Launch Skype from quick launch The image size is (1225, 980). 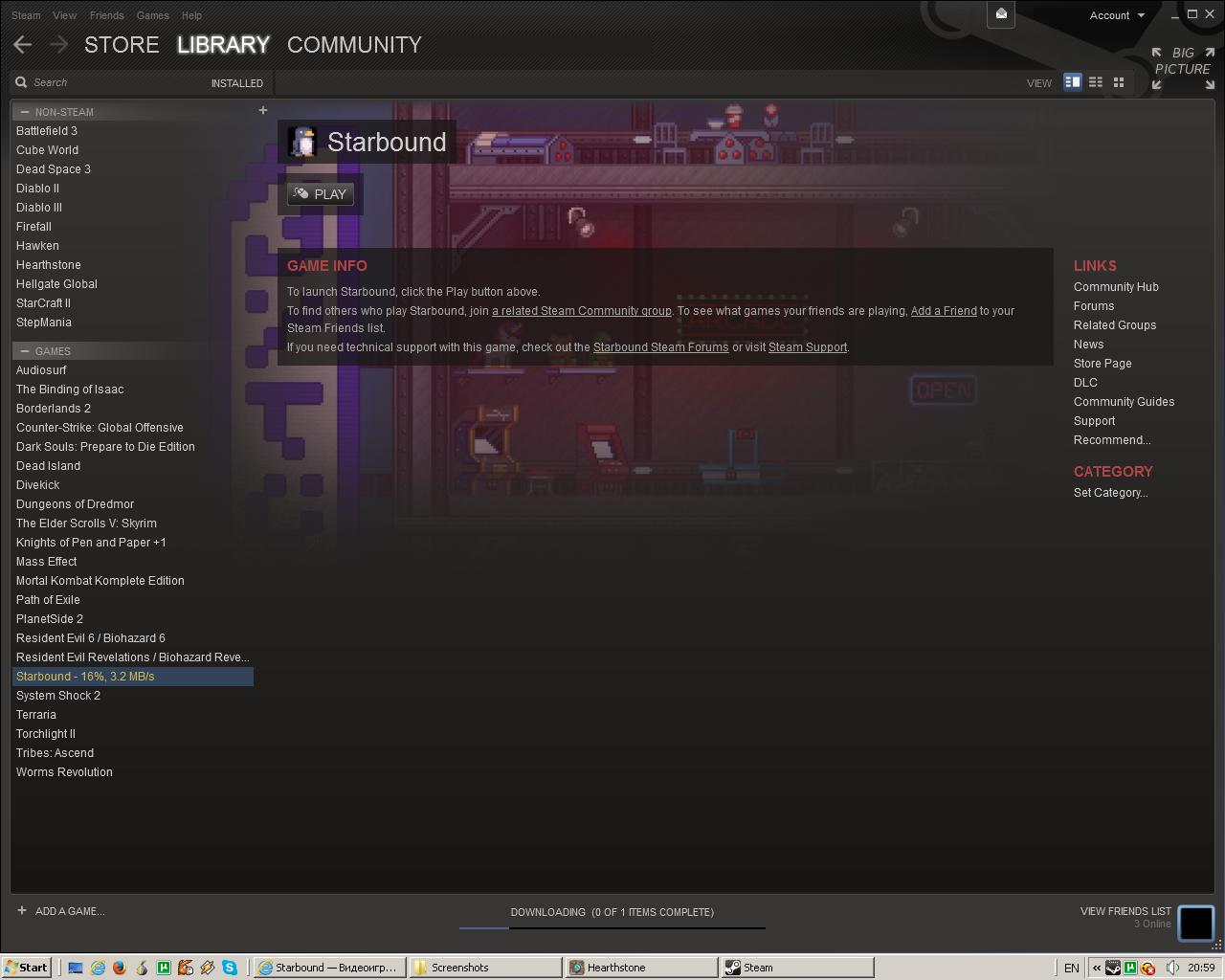[230, 968]
